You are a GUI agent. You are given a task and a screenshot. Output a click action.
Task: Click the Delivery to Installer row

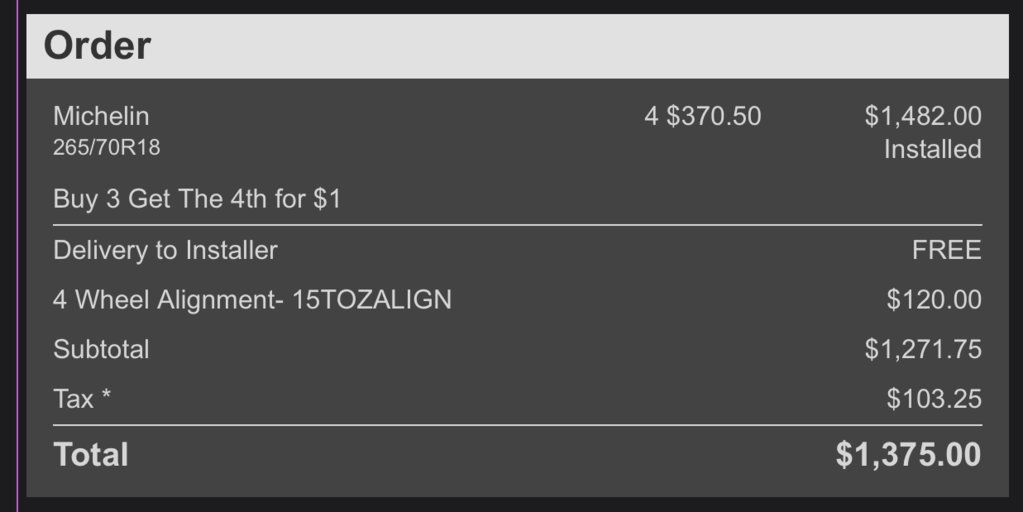click(x=517, y=250)
